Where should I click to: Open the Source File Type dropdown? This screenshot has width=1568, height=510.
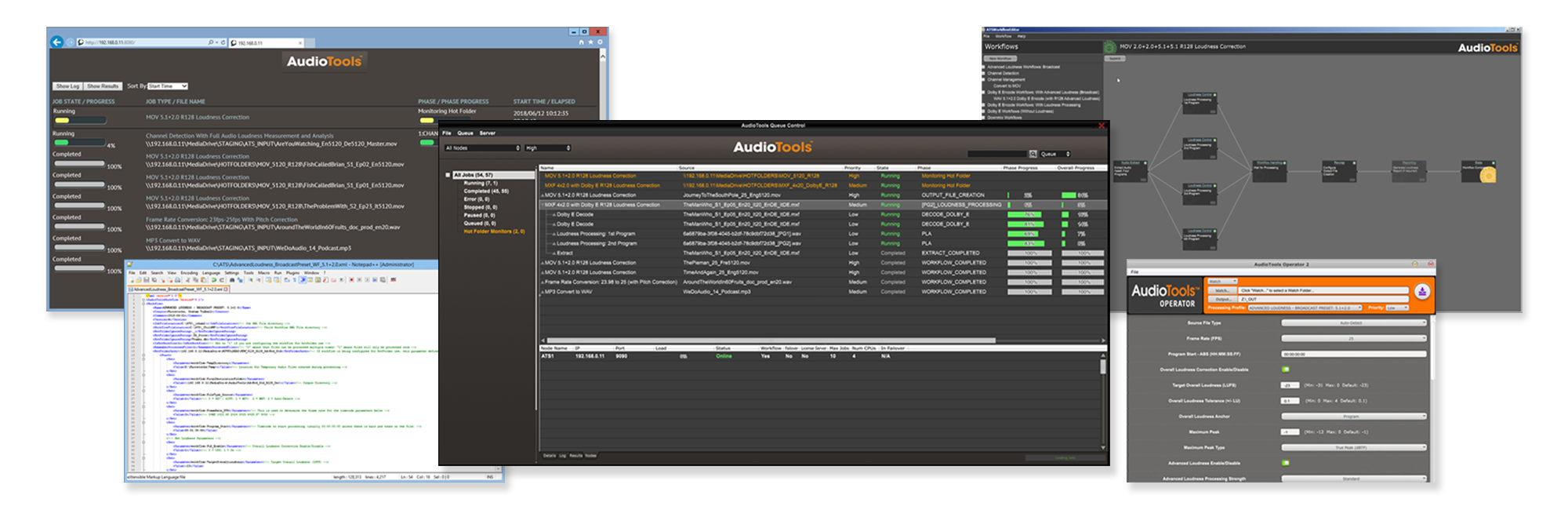1354,322
